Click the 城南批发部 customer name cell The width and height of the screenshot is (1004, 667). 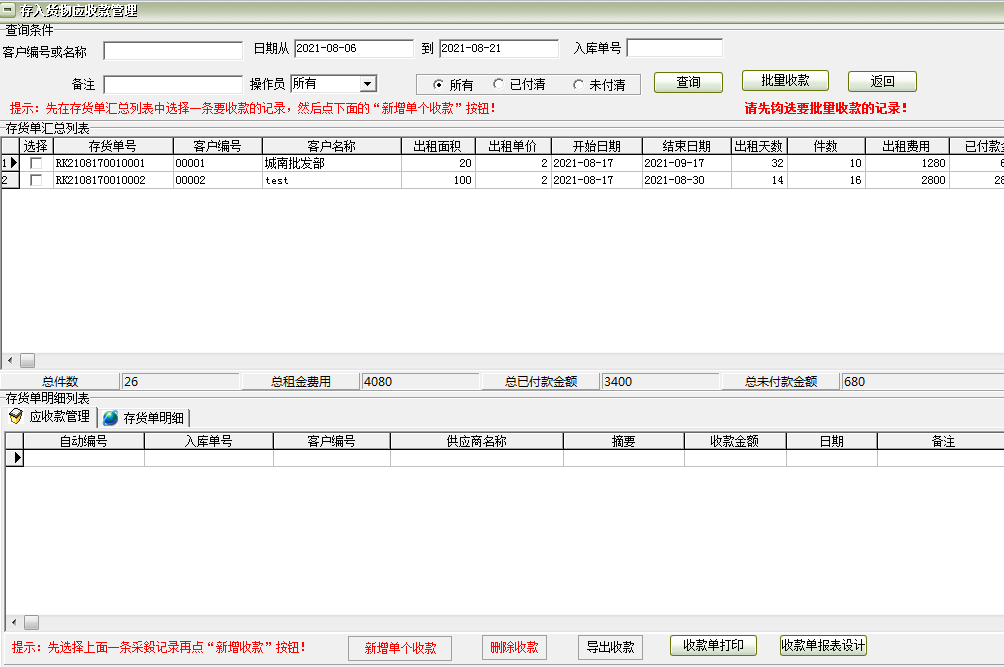coord(332,163)
